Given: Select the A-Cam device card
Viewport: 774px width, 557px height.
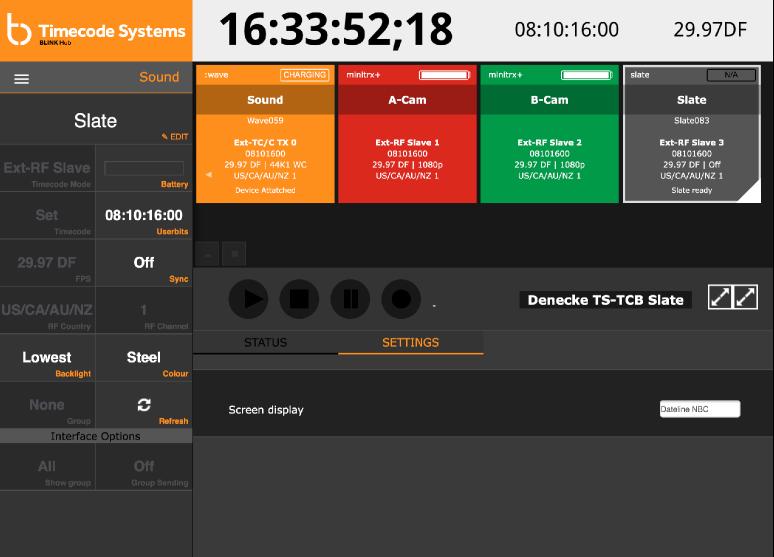Looking at the screenshot, I should click(407, 134).
